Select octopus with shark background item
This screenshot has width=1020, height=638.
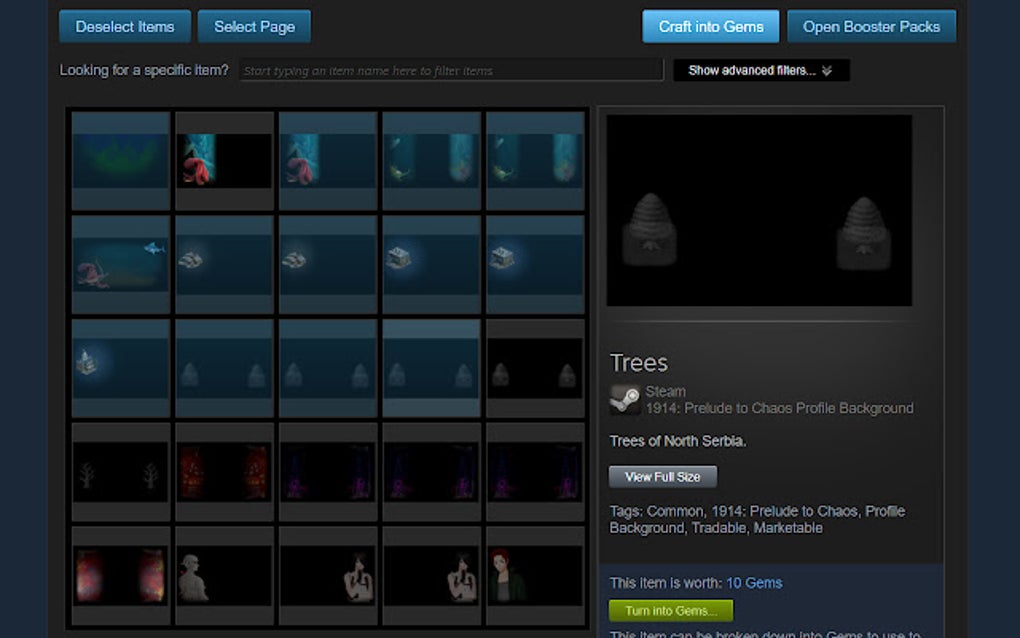click(x=121, y=264)
